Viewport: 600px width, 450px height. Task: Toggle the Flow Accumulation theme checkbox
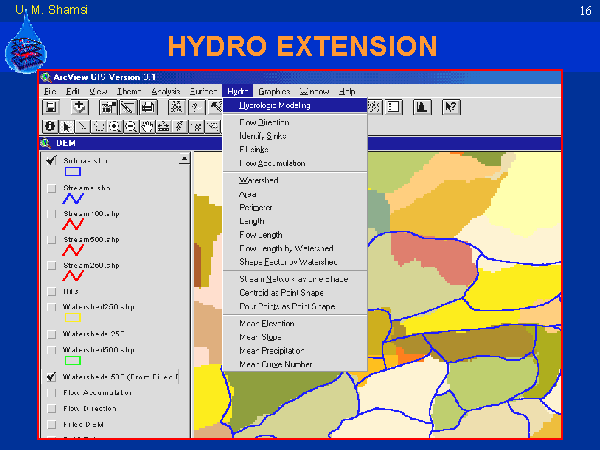point(51,393)
